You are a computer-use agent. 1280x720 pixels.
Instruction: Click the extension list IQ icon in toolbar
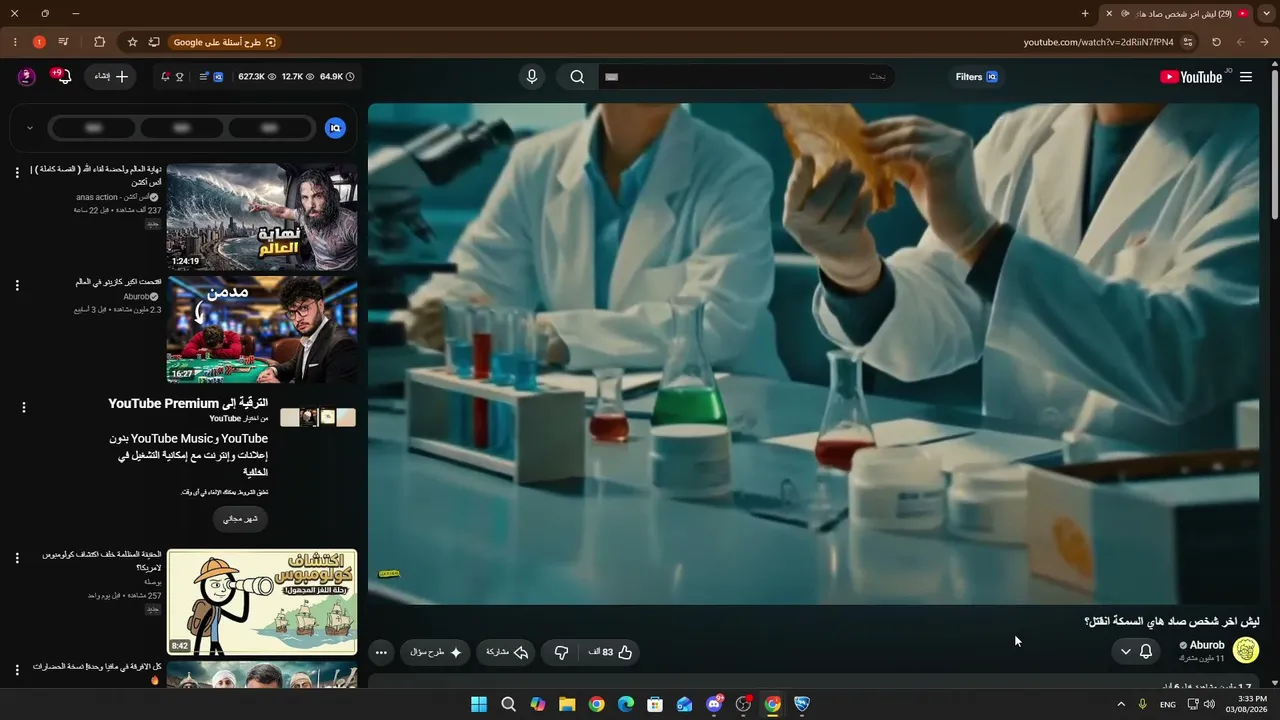pyautogui.click(x=211, y=77)
